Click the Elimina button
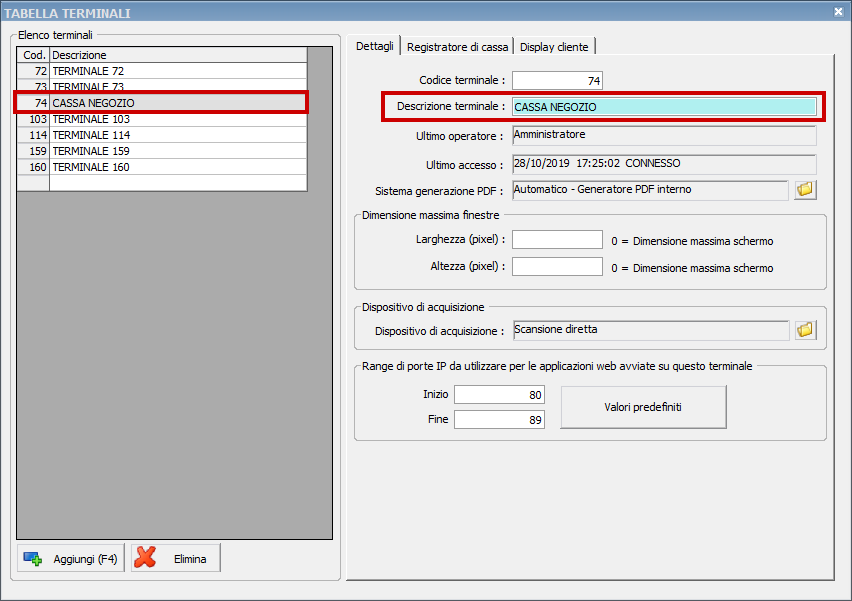This screenshot has height=601, width=852. click(176, 558)
